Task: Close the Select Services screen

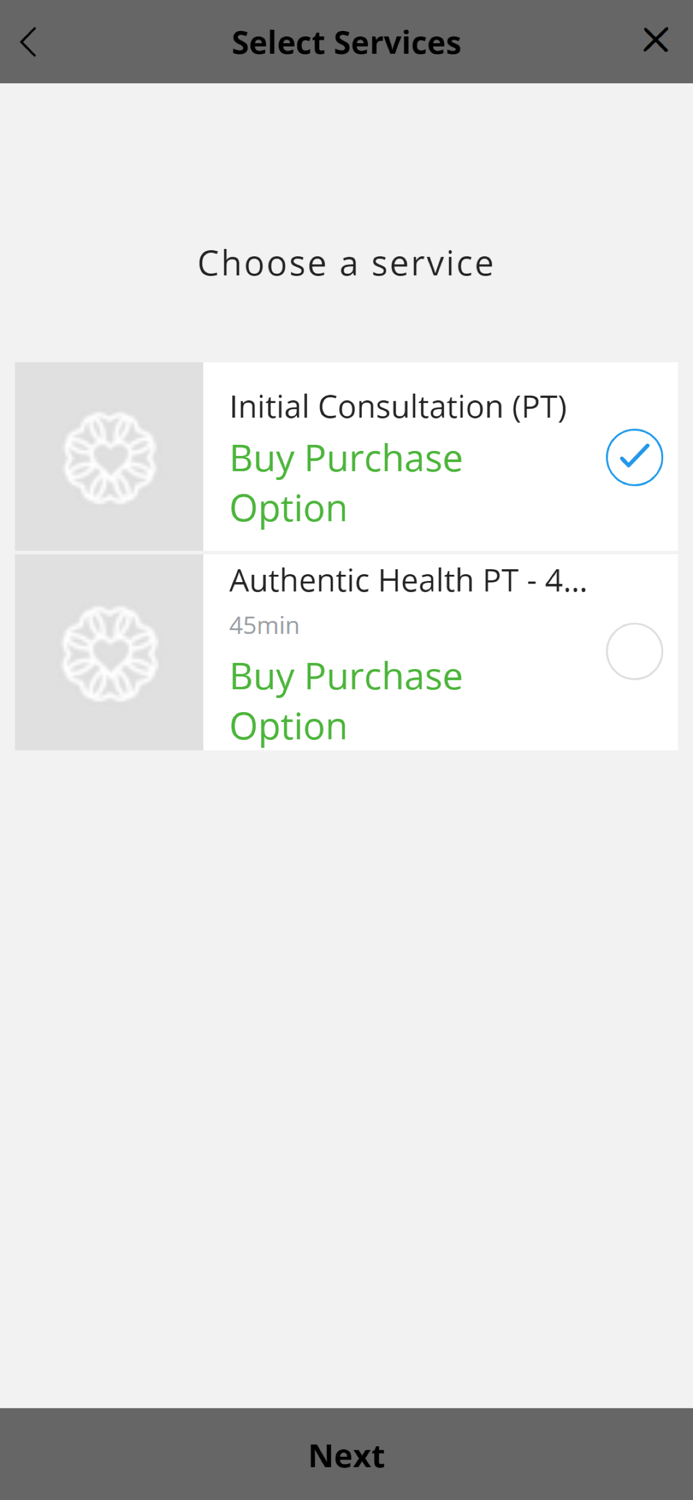Action: tap(656, 40)
